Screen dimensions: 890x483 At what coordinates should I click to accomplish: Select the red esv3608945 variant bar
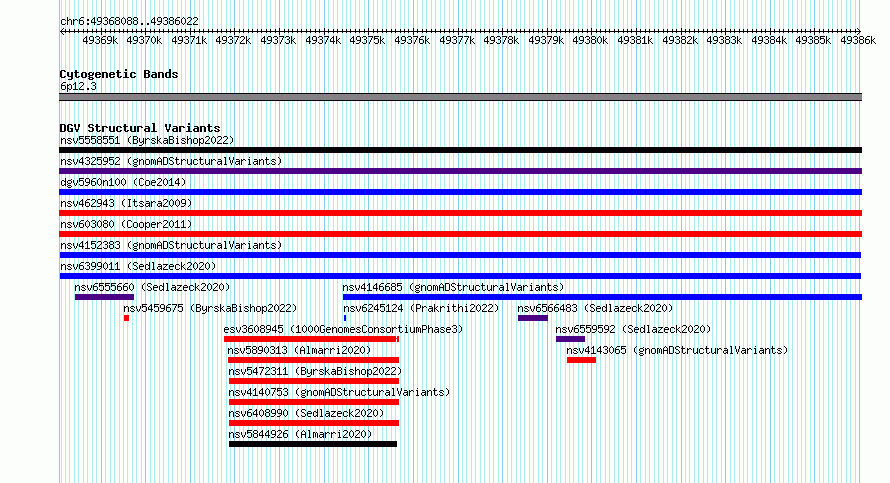click(x=312, y=339)
